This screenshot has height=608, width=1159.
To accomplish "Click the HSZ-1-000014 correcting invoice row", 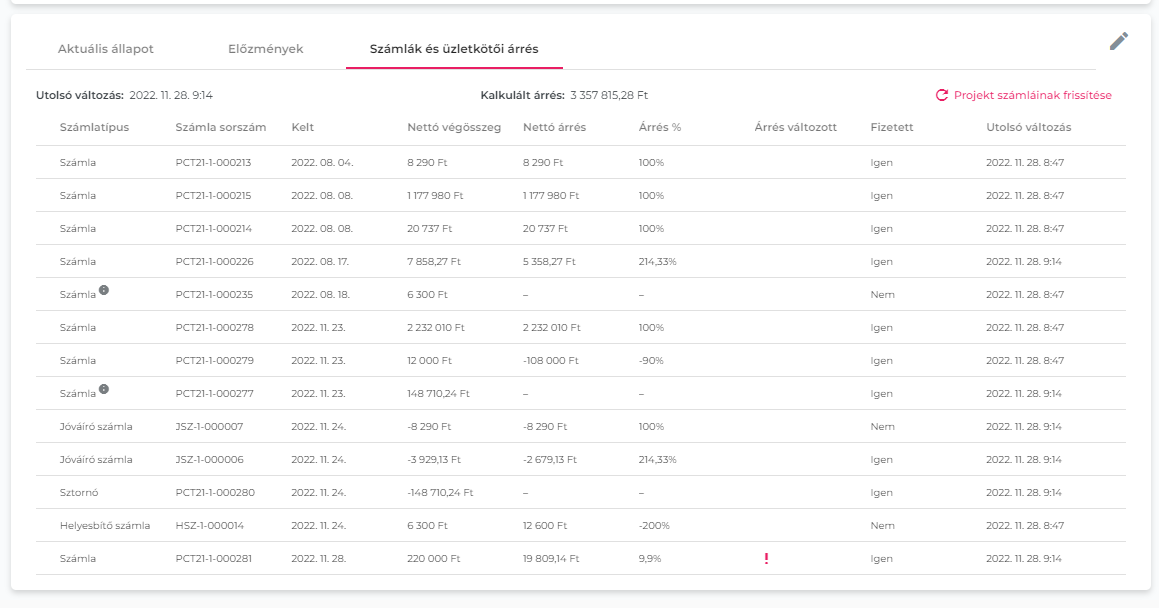I will click(209, 525).
